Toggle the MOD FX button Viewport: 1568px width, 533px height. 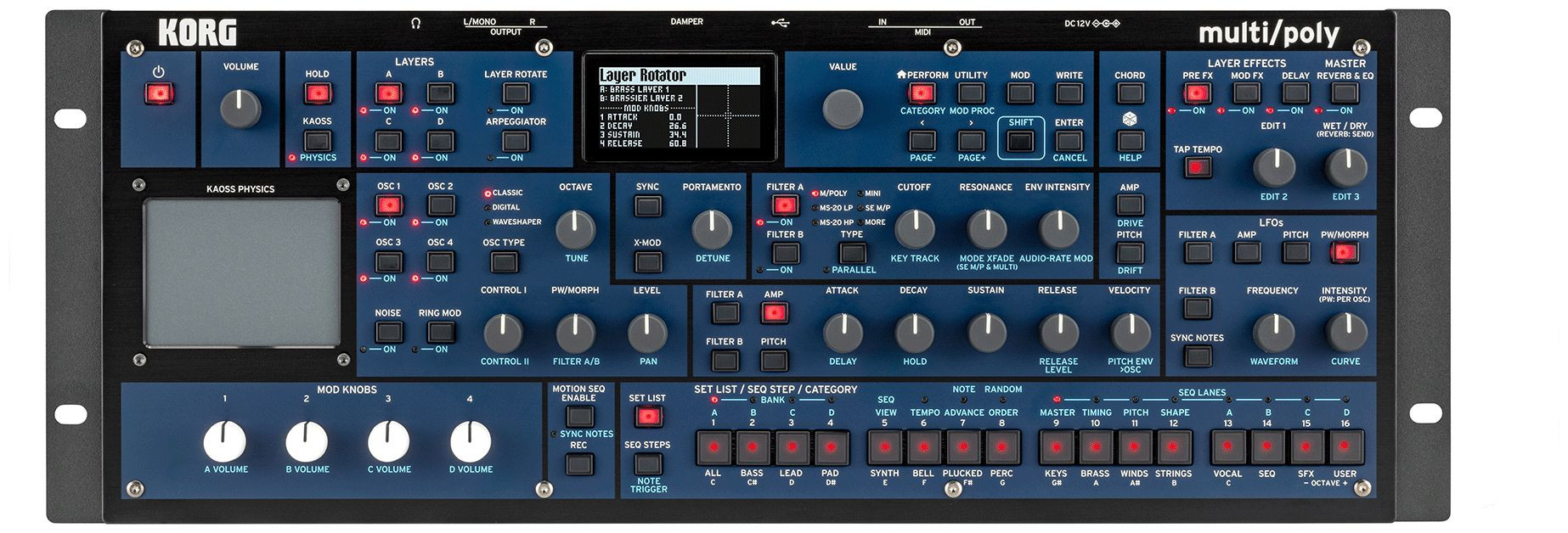(x=1246, y=93)
